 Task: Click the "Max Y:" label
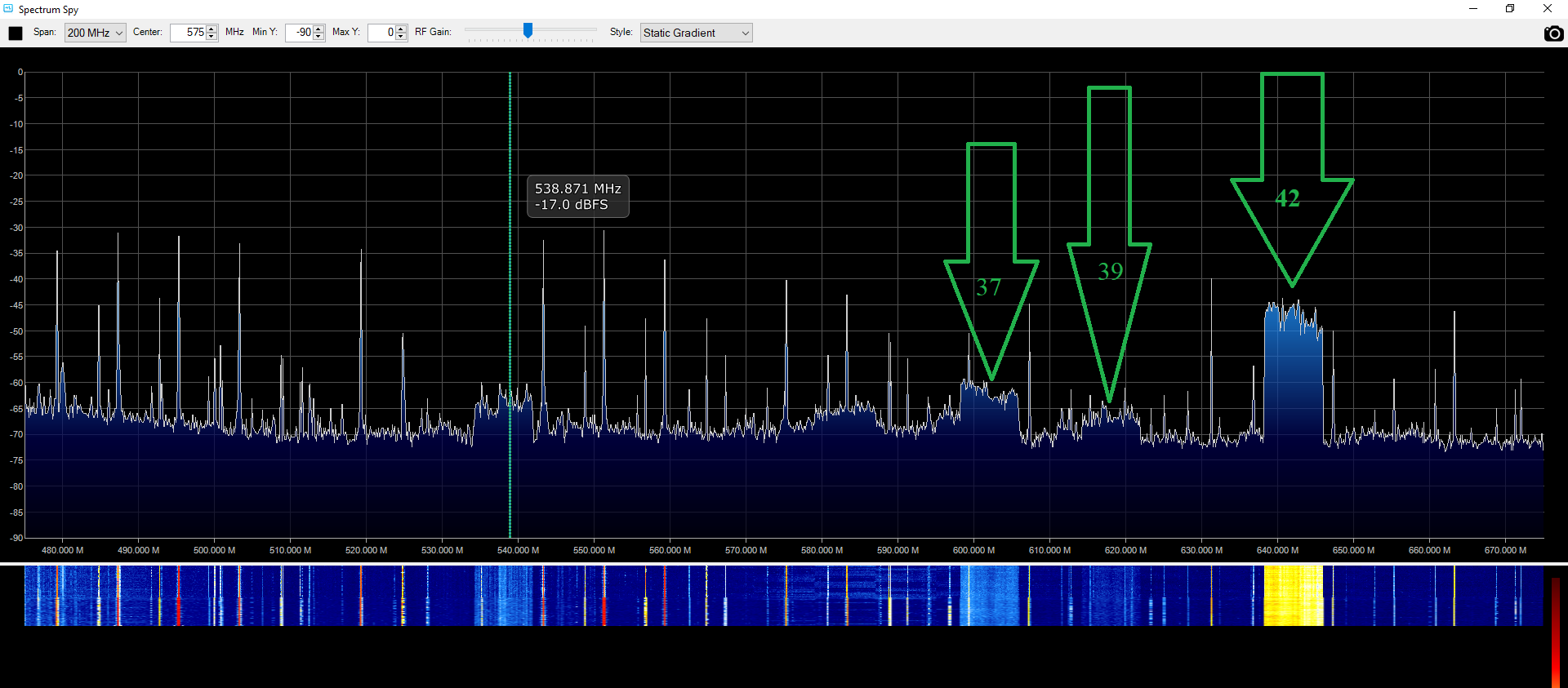point(346,33)
